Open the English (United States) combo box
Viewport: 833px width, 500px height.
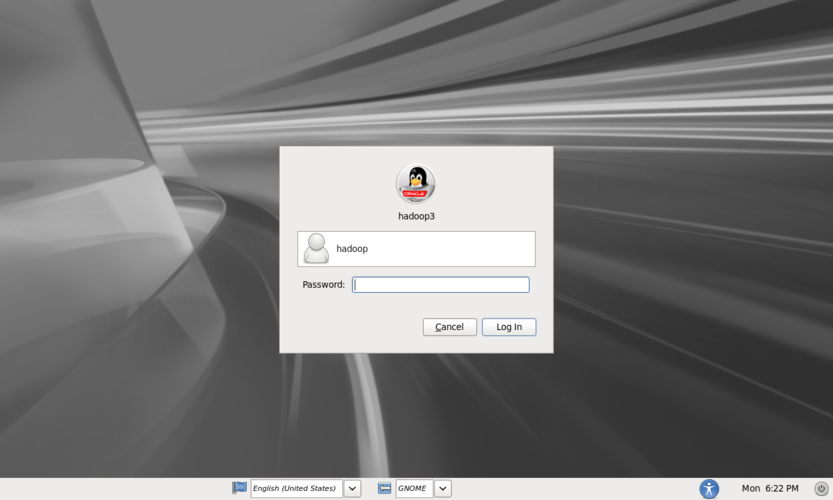(296, 488)
